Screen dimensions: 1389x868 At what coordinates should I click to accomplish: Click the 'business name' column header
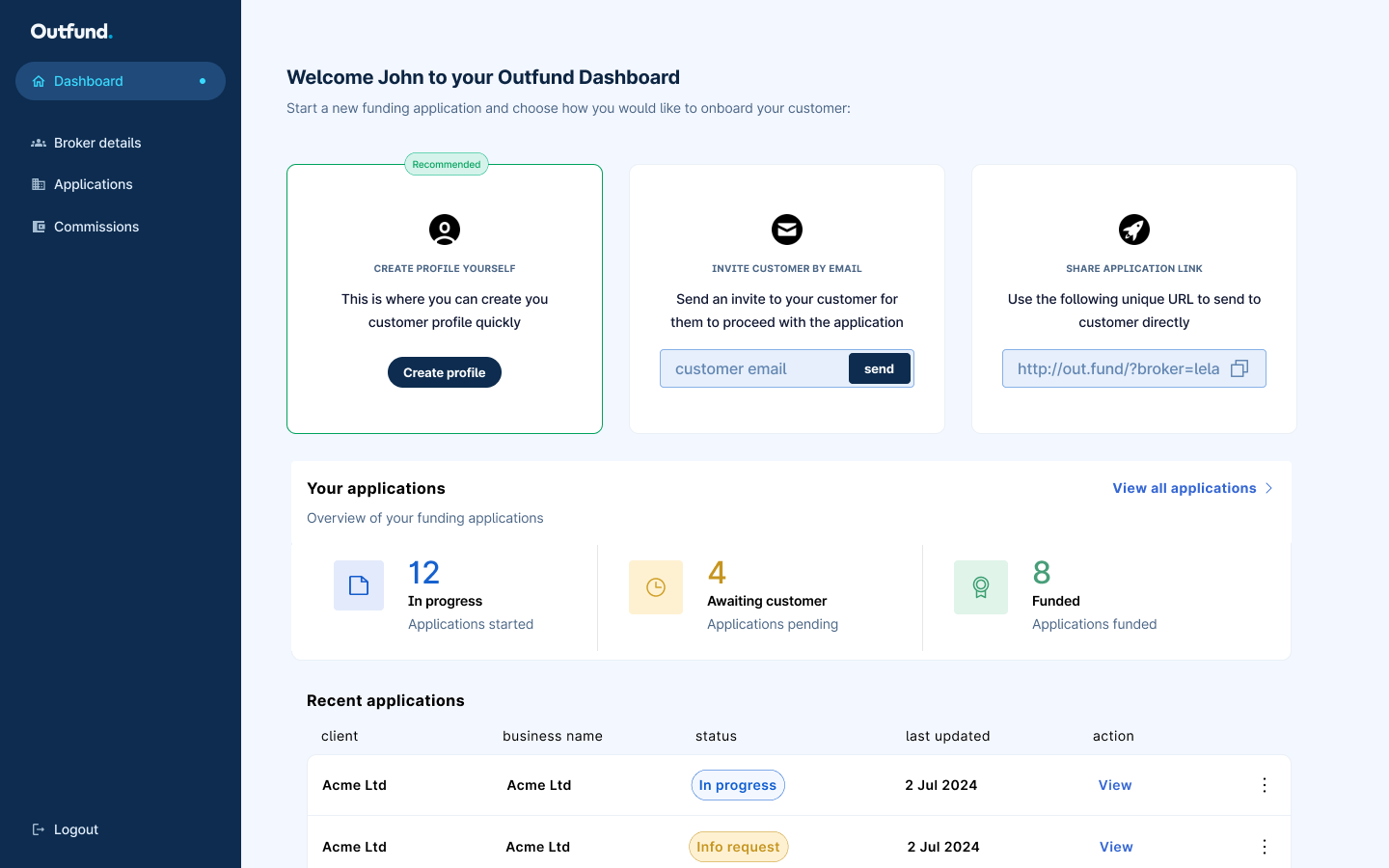(553, 736)
